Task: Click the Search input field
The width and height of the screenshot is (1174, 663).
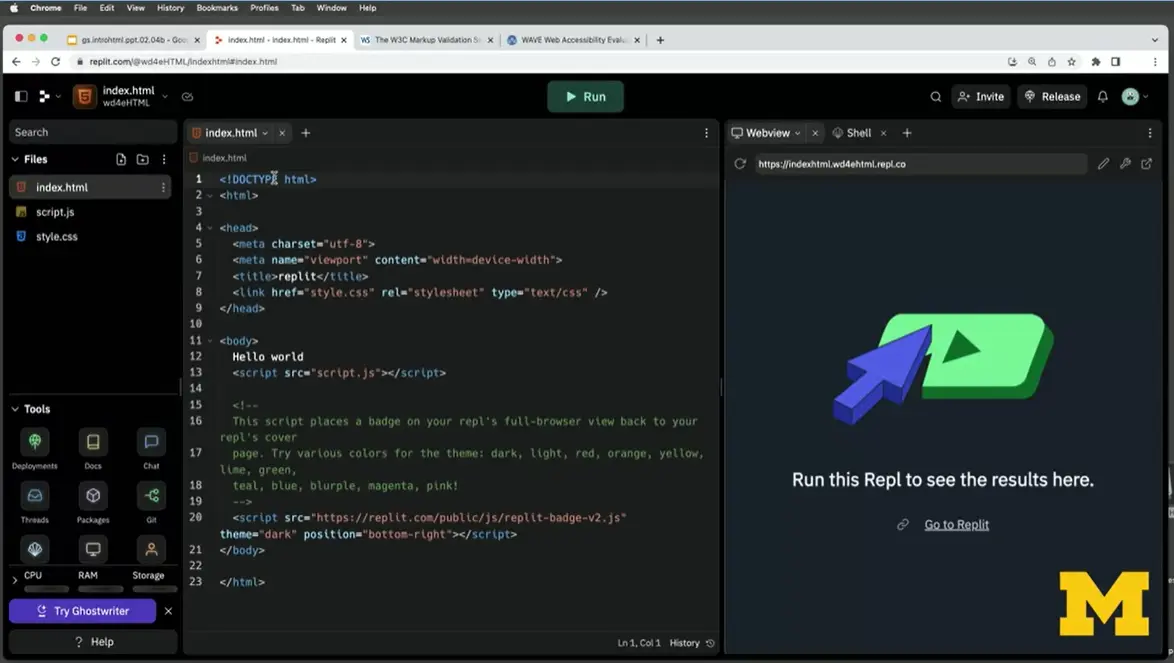Action: [92, 132]
